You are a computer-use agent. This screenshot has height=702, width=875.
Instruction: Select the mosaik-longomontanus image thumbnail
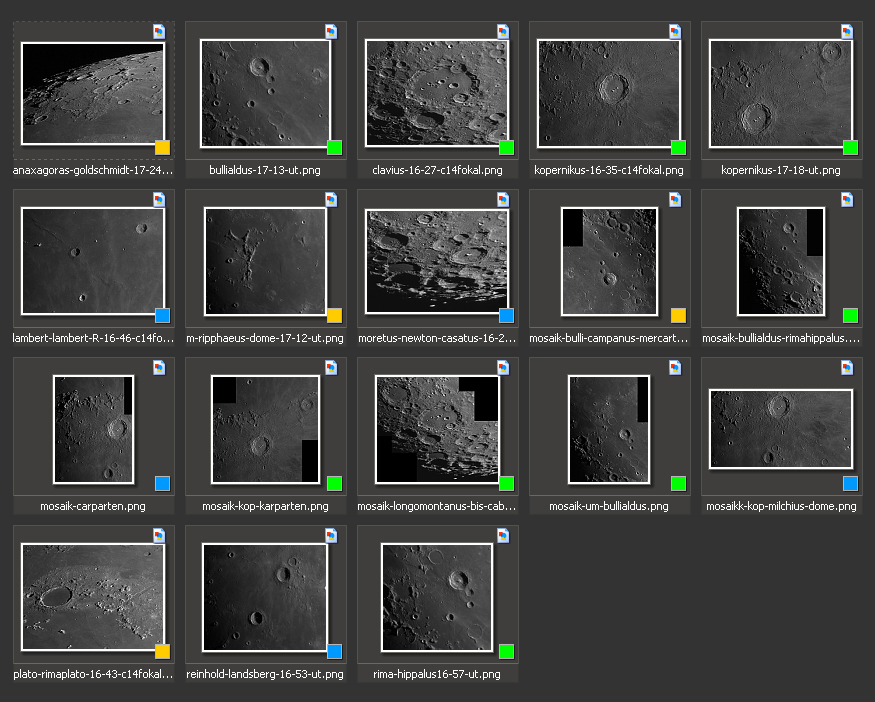[x=437, y=429]
